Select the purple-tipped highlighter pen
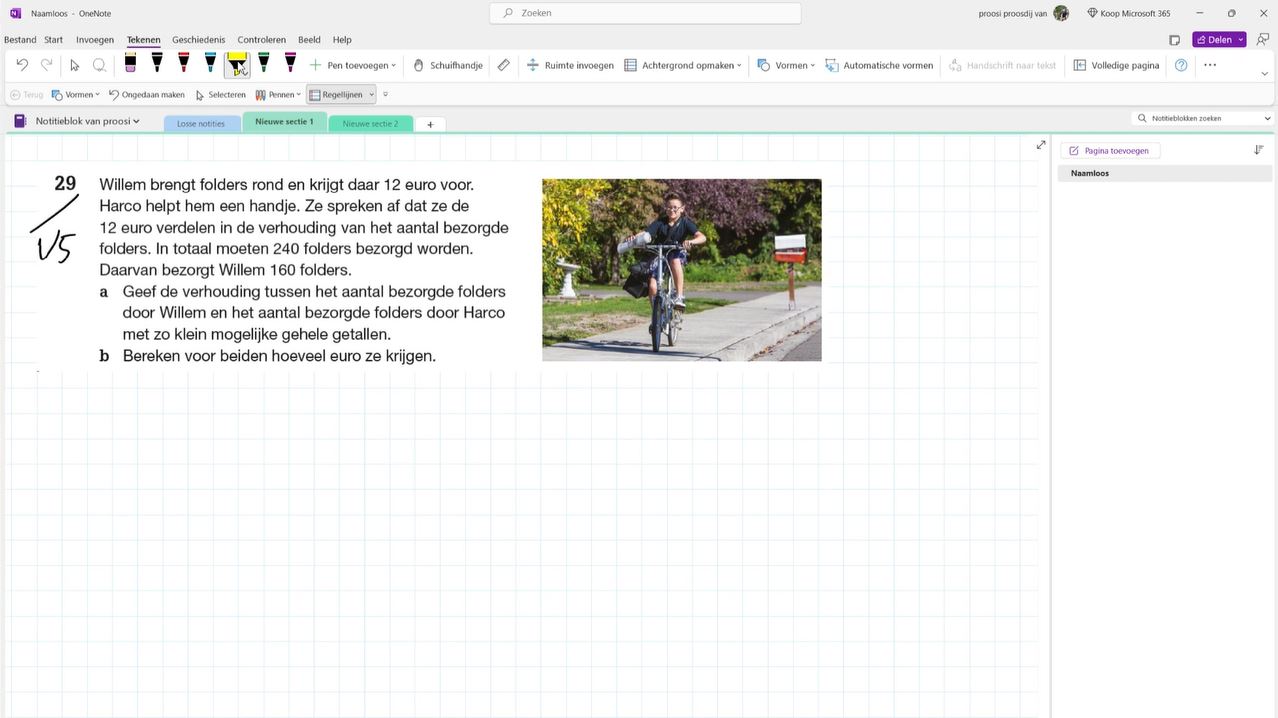The image size is (1278, 718). click(x=130, y=64)
